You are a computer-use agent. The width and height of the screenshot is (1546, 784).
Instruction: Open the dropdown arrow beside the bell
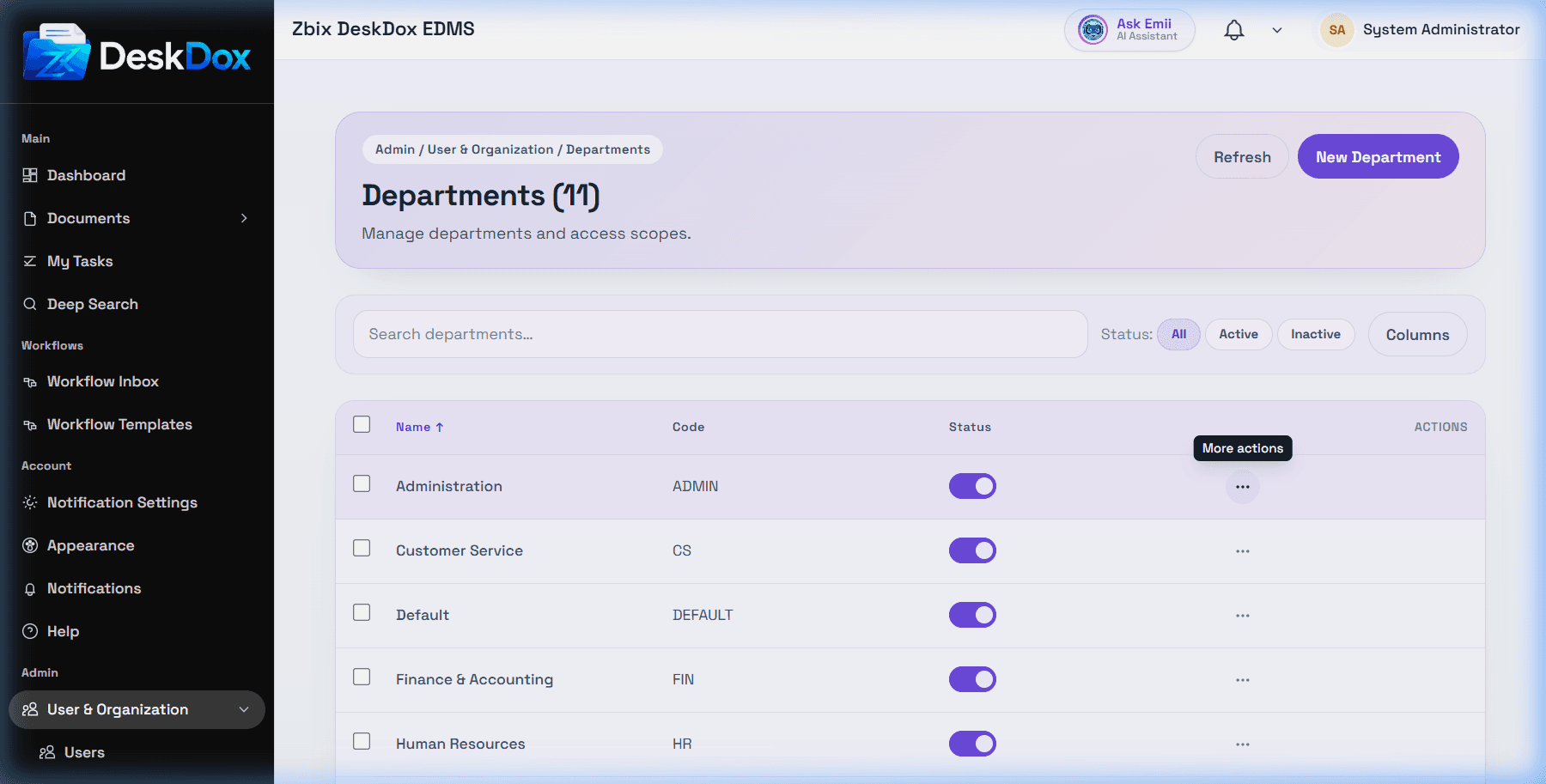coord(1277,30)
